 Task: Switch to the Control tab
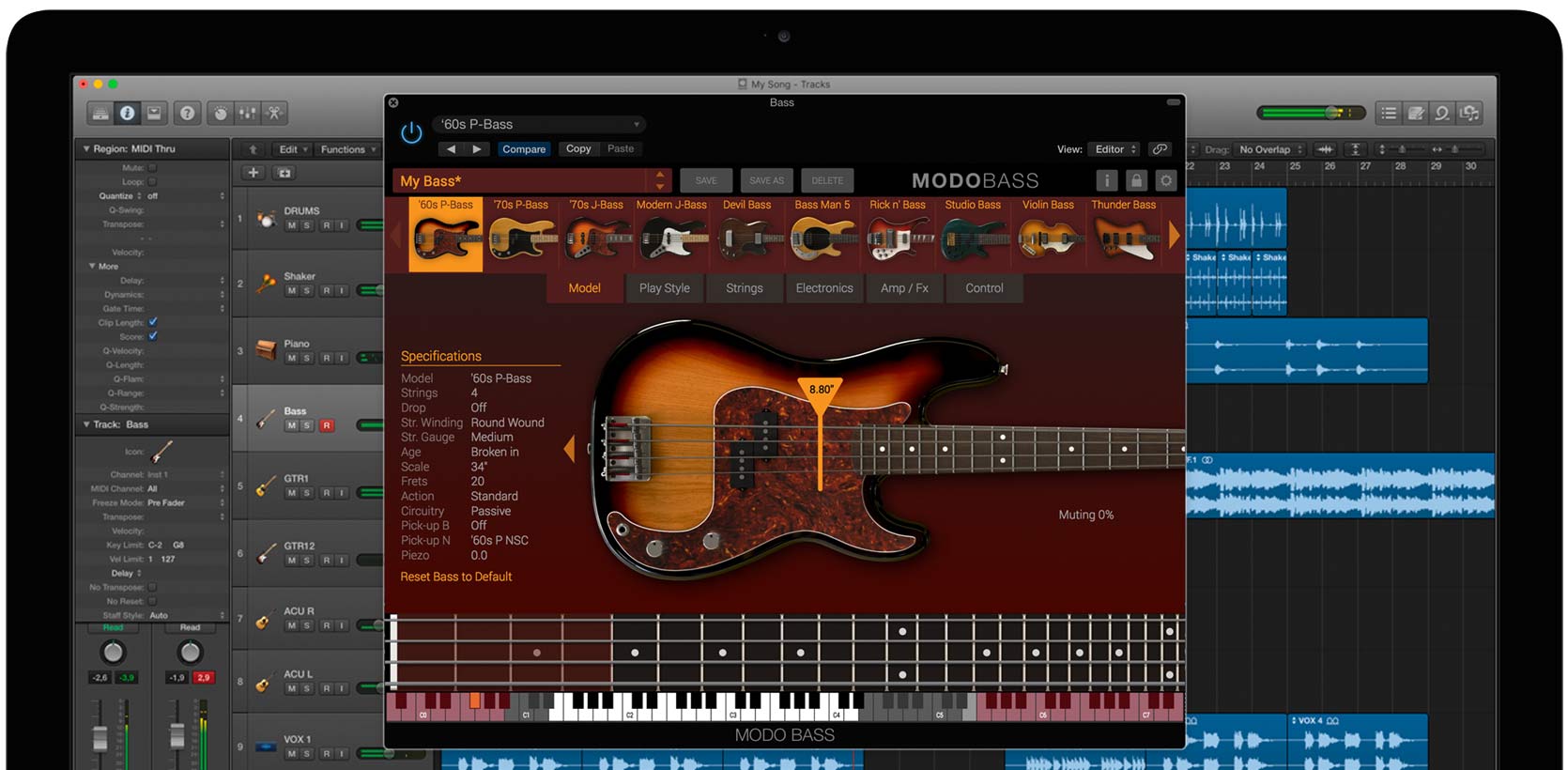pyautogui.click(x=985, y=288)
